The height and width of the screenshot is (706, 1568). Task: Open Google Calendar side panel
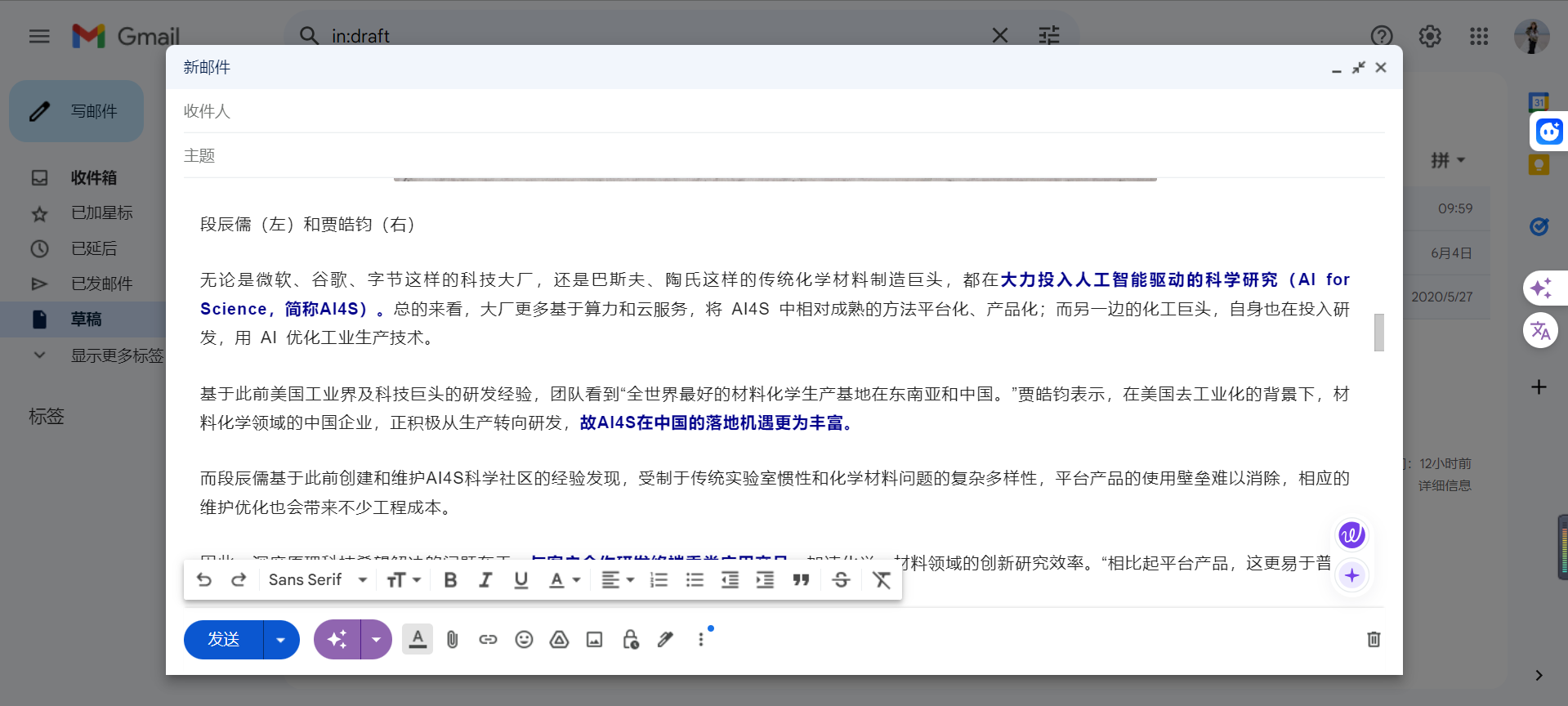click(x=1539, y=102)
